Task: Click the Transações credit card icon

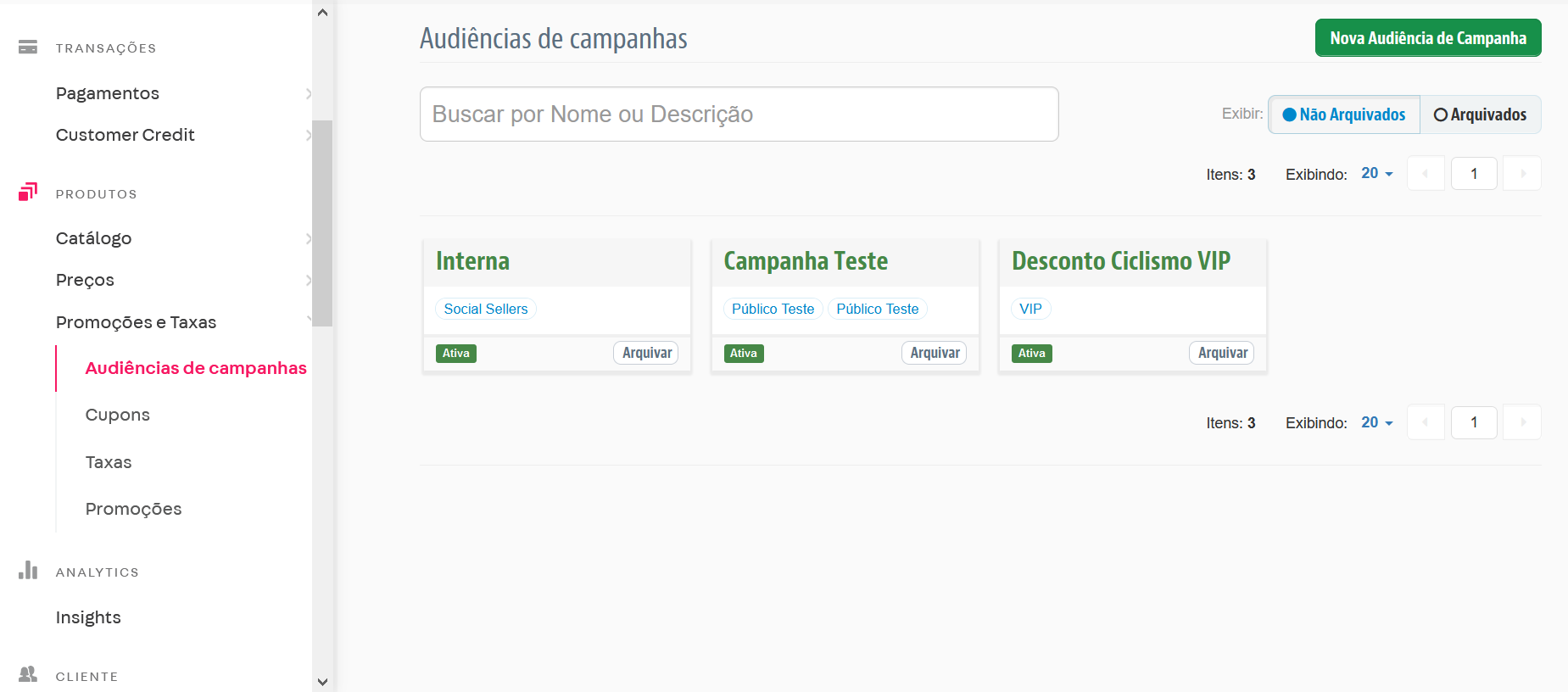Action: pyautogui.click(x=28, y=47)
